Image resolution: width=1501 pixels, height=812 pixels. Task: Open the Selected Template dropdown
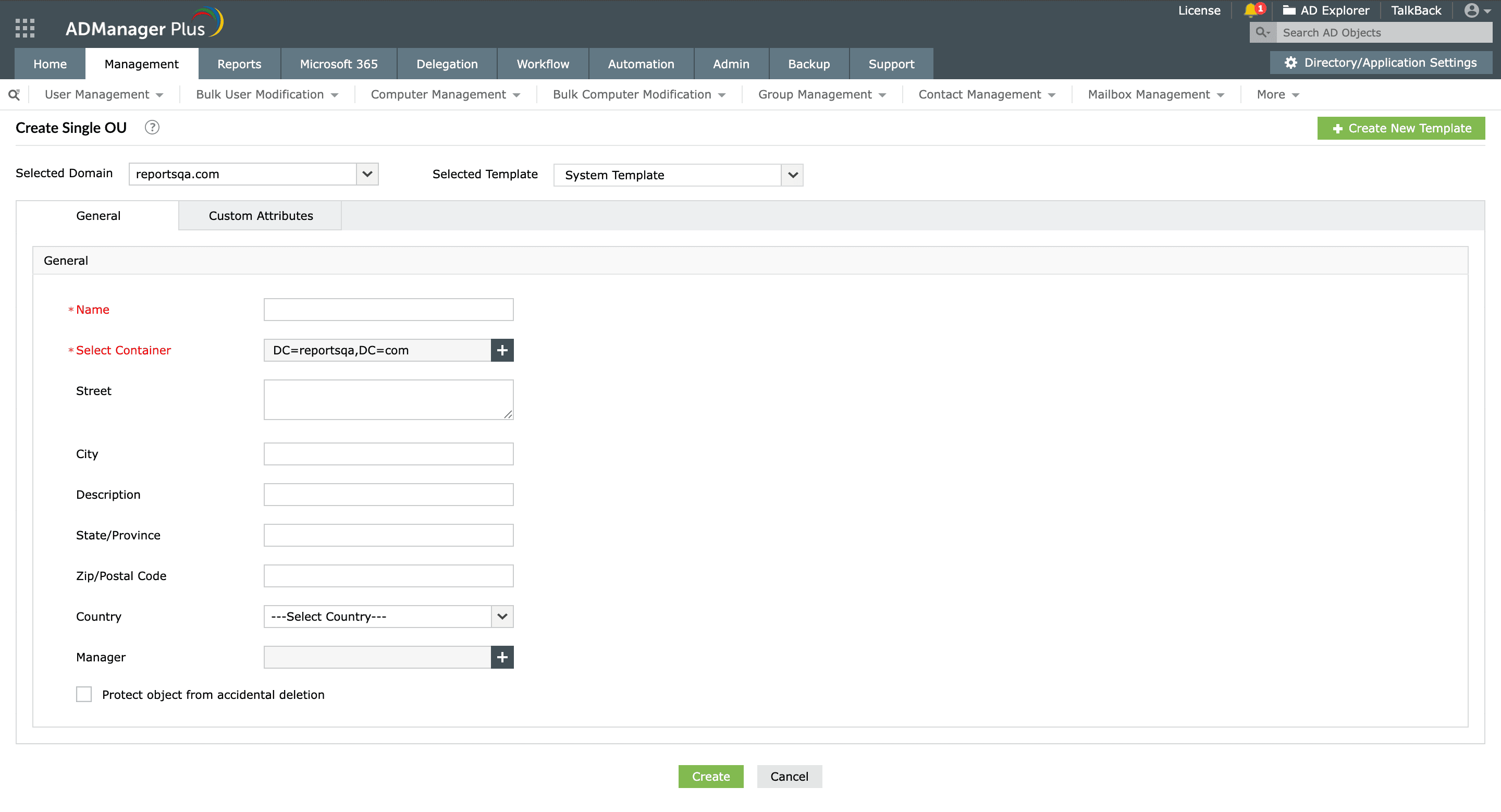(792, 175)
